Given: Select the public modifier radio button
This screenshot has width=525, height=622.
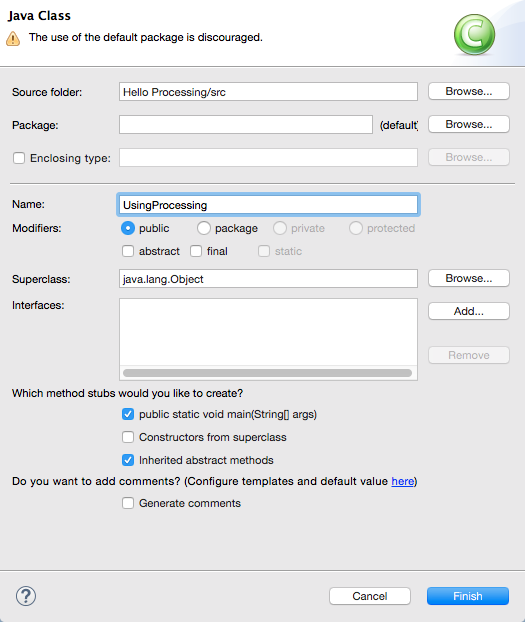Looking at the screenshot, I should pyautogui.click(x=128, y=228).
